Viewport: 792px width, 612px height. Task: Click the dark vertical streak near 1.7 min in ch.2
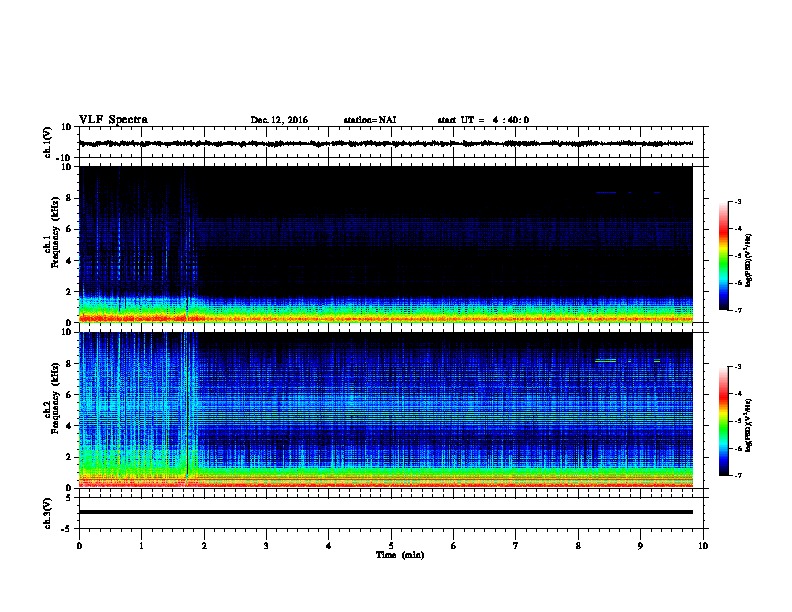[187, 404]
